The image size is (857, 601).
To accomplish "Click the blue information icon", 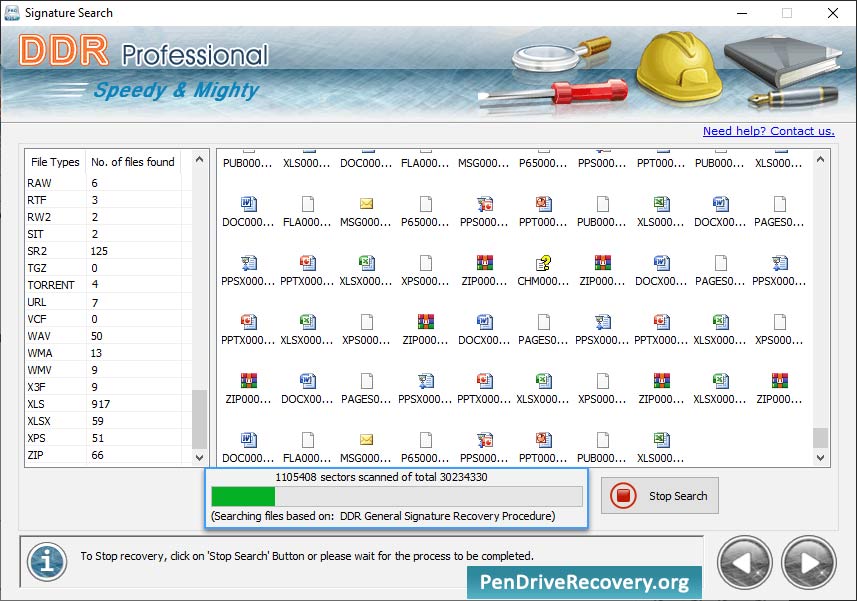I will (x=47, y=561).
